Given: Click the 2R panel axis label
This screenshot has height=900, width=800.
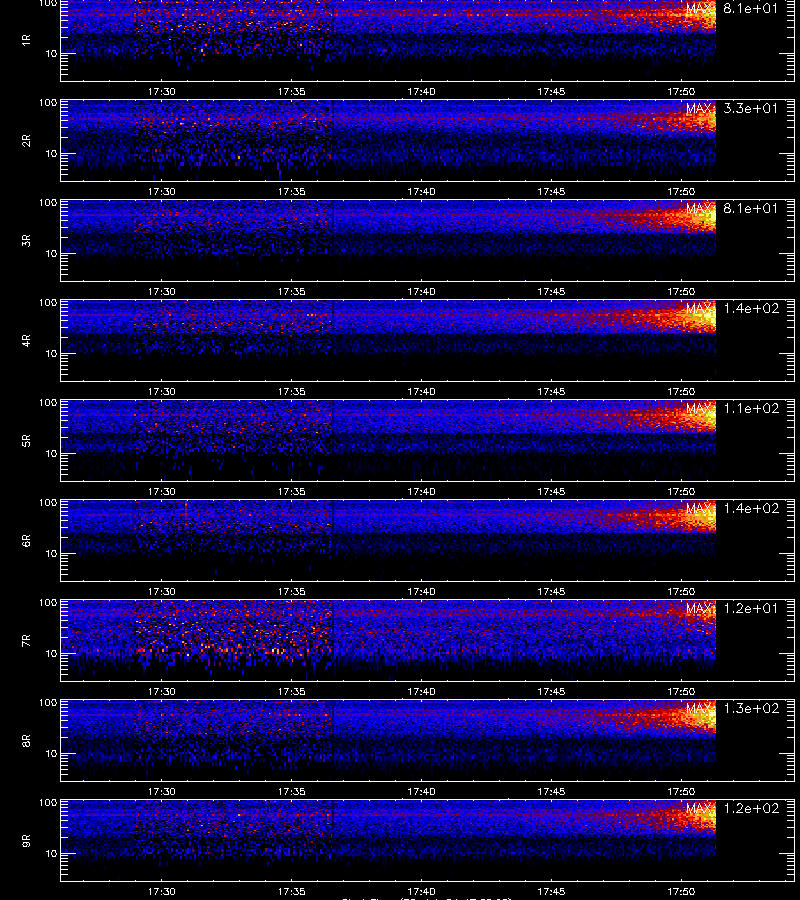Looking at the screenshot, I should (x=26, y=141).
